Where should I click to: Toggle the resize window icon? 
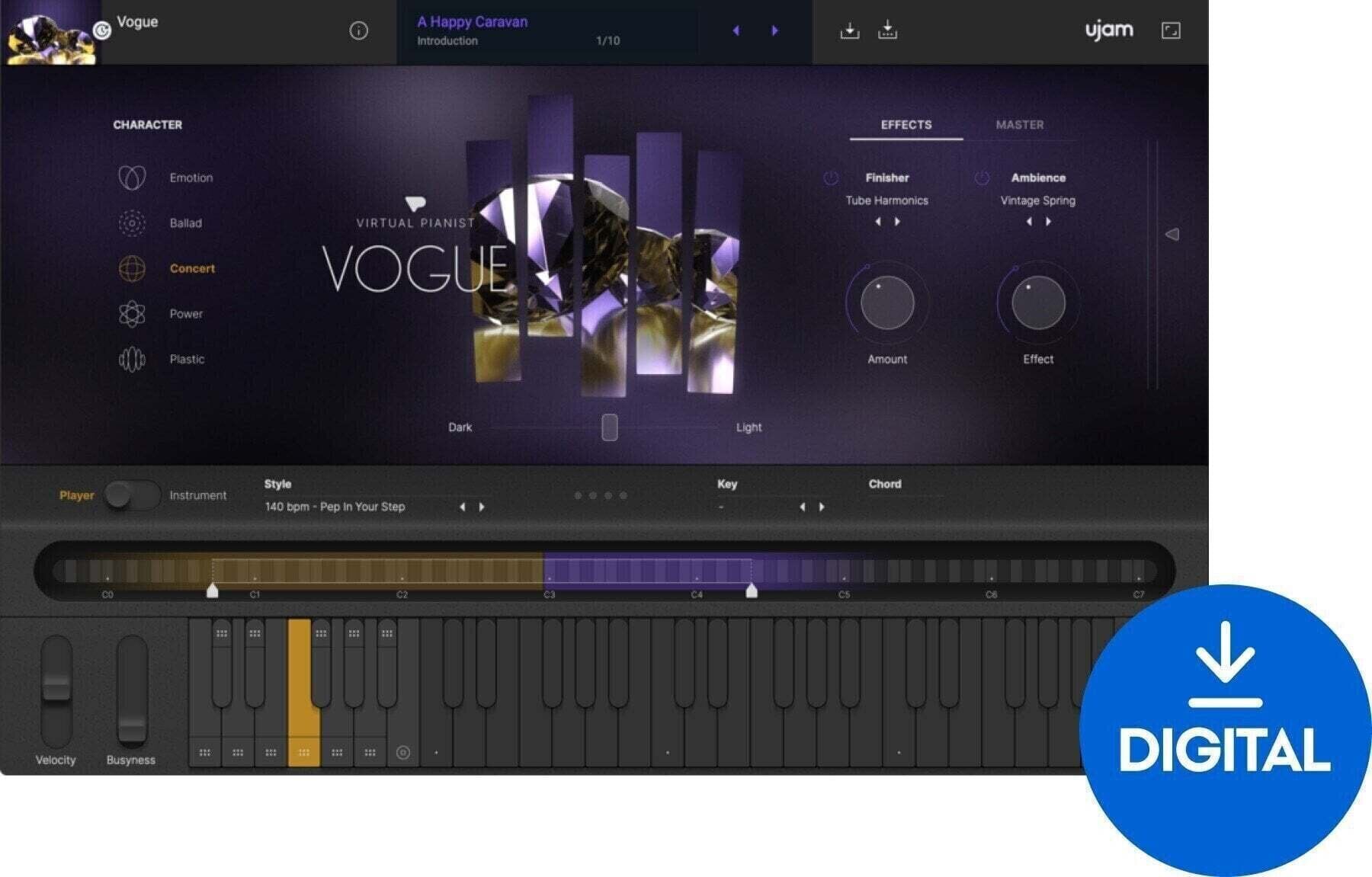click(x=1171, y=30)
